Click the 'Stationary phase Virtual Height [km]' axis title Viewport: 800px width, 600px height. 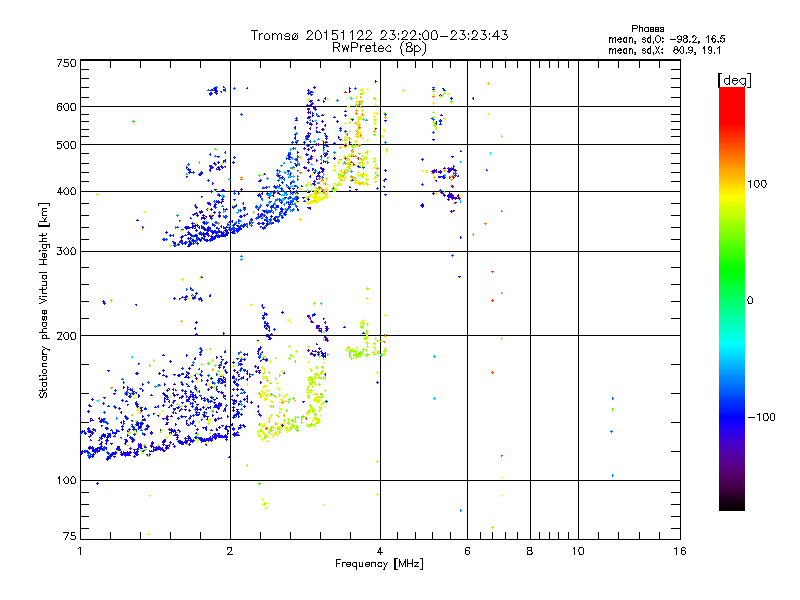[x=44, y=300]
